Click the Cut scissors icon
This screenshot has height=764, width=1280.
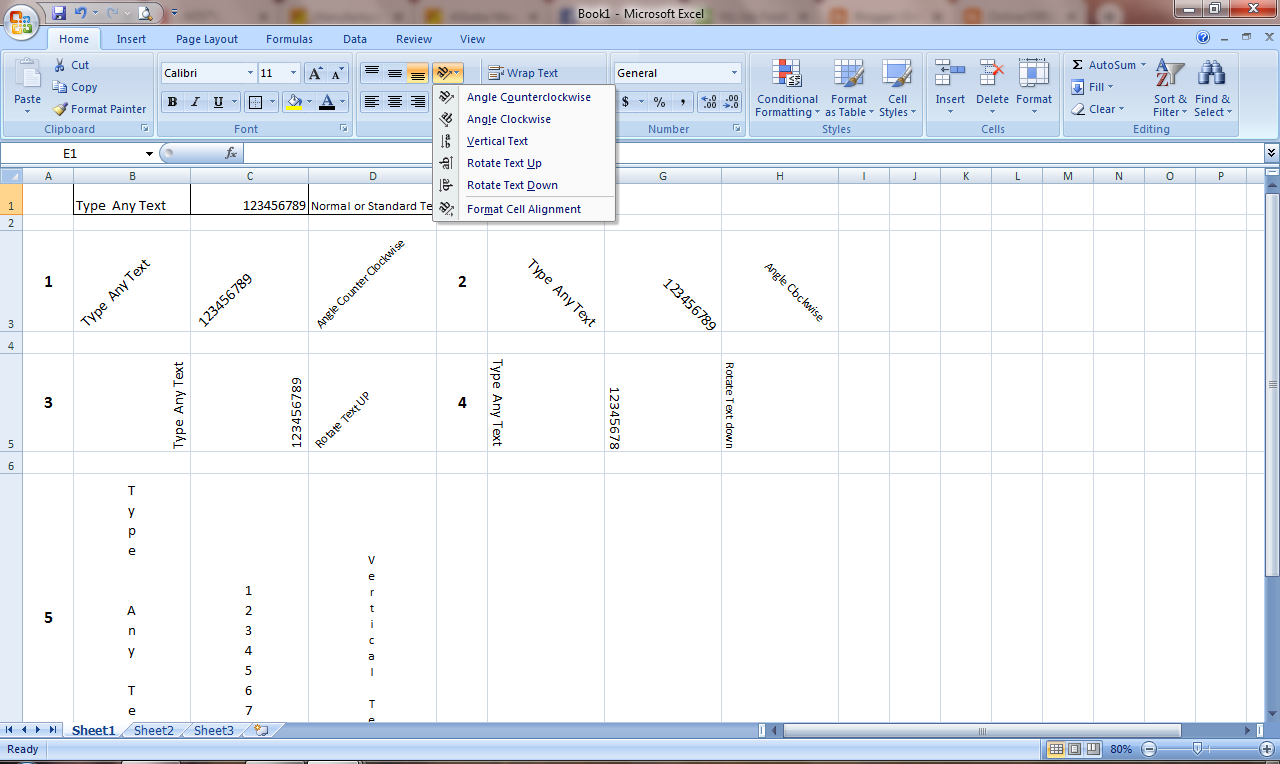tap(60, 65)
